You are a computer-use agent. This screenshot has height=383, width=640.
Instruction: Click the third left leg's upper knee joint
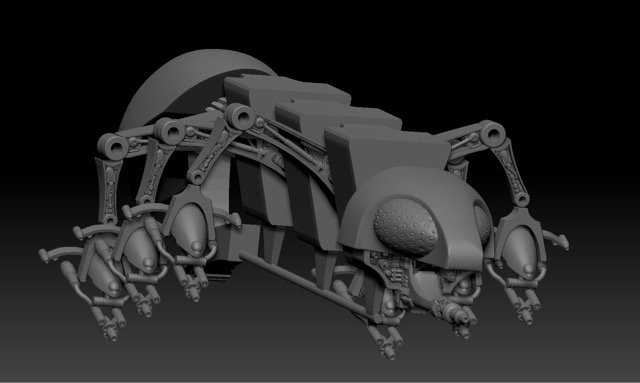click(x=241, y=117)
